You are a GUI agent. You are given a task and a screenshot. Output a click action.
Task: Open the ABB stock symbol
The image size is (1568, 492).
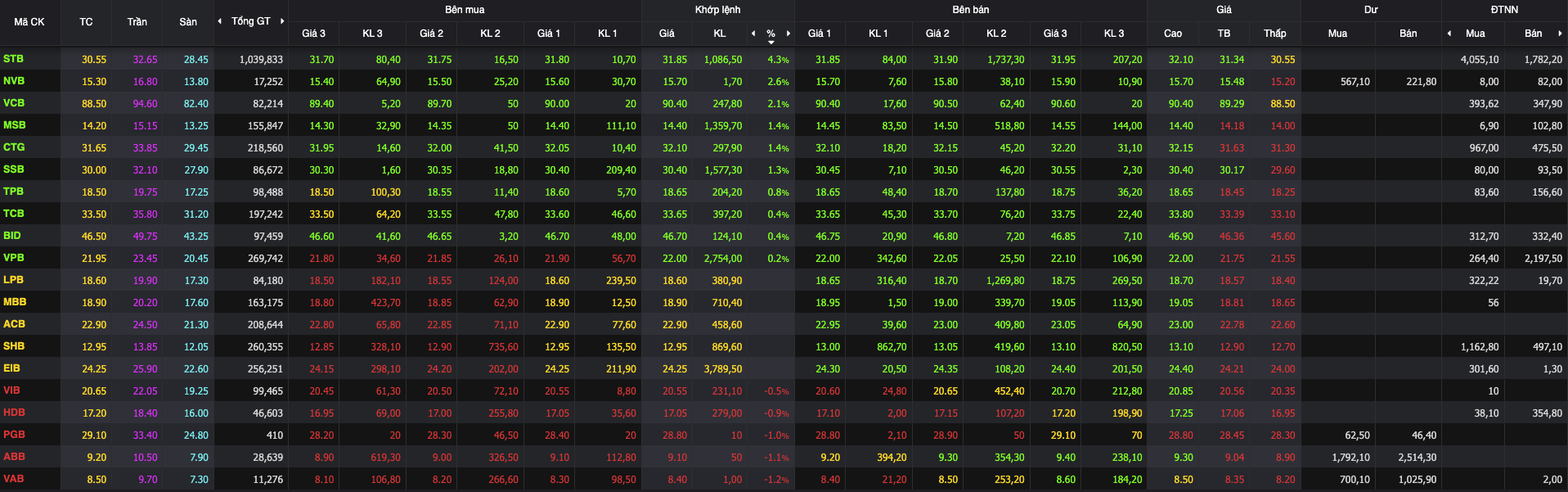coord(14,457)
